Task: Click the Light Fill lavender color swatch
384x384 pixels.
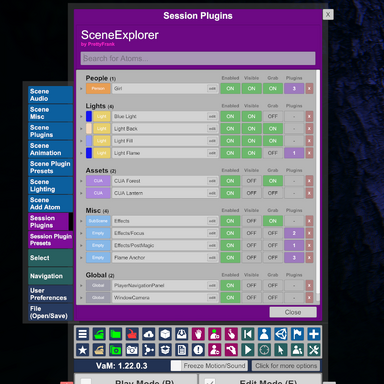Action: [x=89, y=141]
